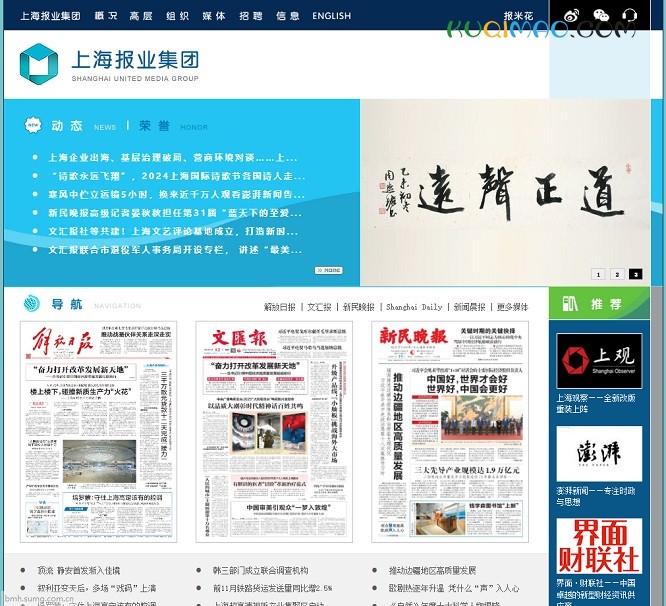Open the 文汇报 front page thumbnail

(x=274, y=431)
